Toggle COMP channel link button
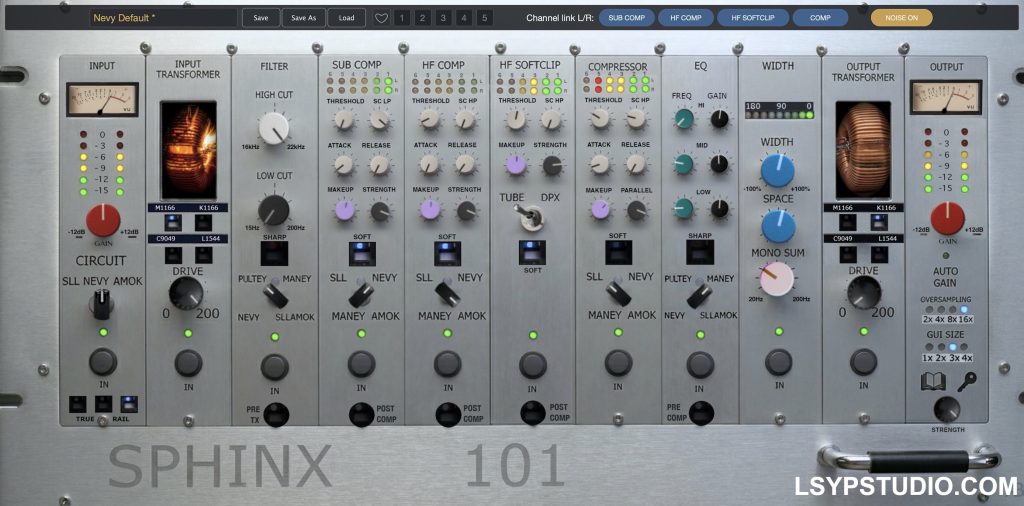 [x=820, y=18]
